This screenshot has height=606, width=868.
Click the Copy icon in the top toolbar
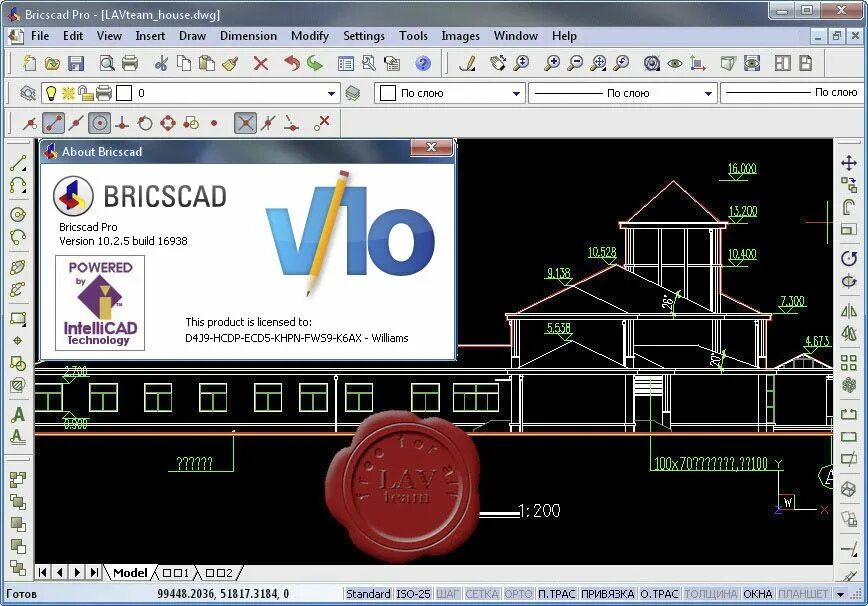click(x=184, y=63)
